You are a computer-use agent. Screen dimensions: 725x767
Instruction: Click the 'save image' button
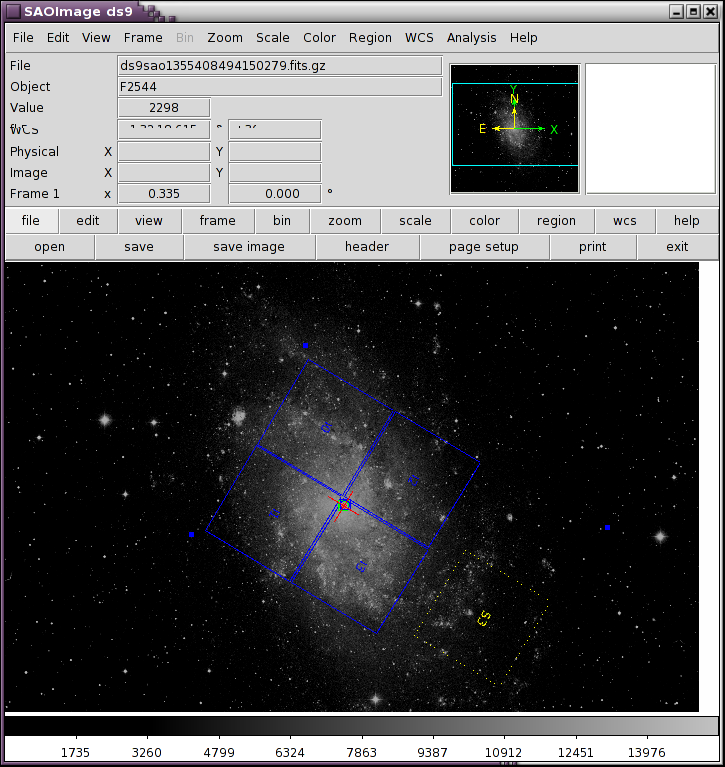click(x=249, y=247)
